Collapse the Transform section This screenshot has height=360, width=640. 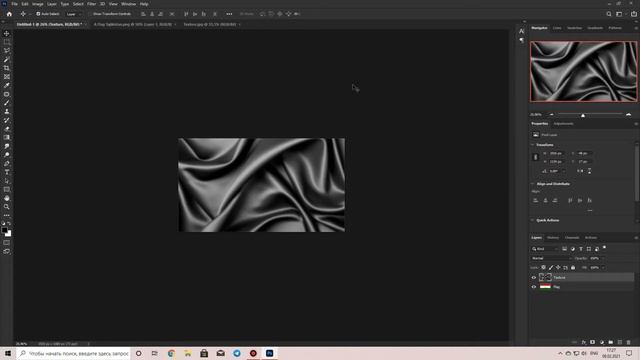click(532, 145)
